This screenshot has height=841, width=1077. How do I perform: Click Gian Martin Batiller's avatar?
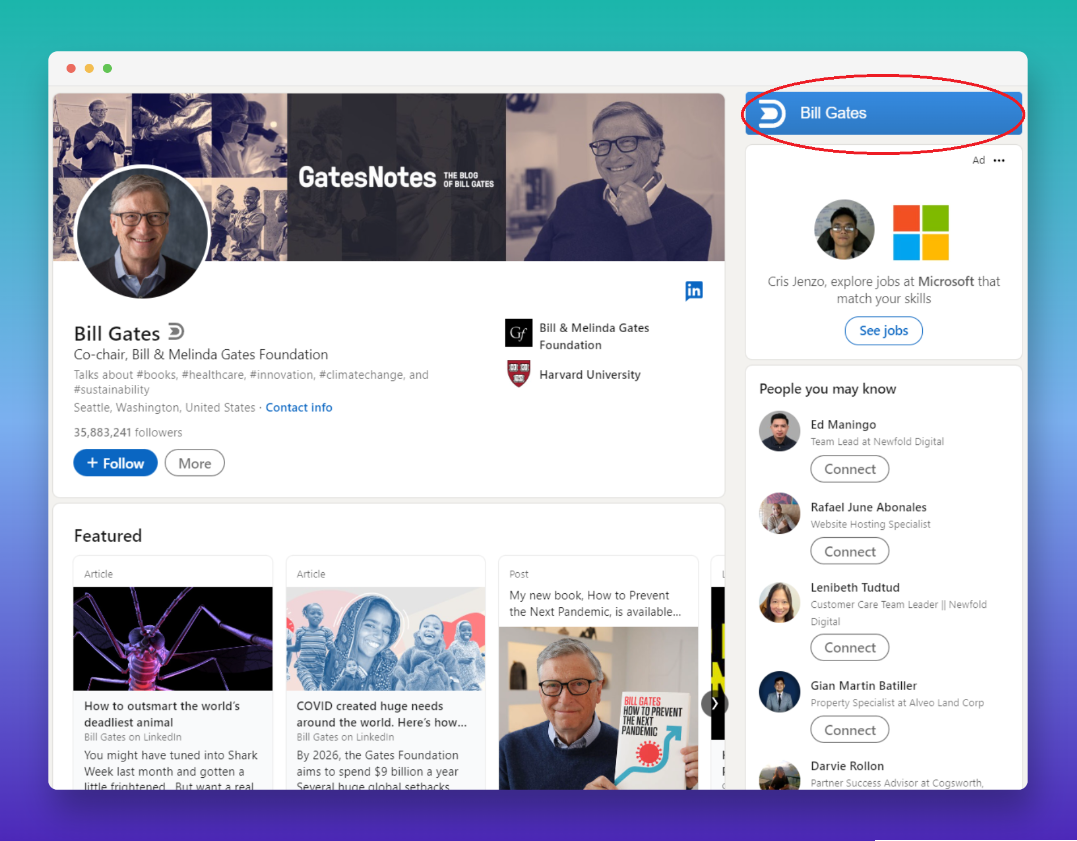point(780,692)
